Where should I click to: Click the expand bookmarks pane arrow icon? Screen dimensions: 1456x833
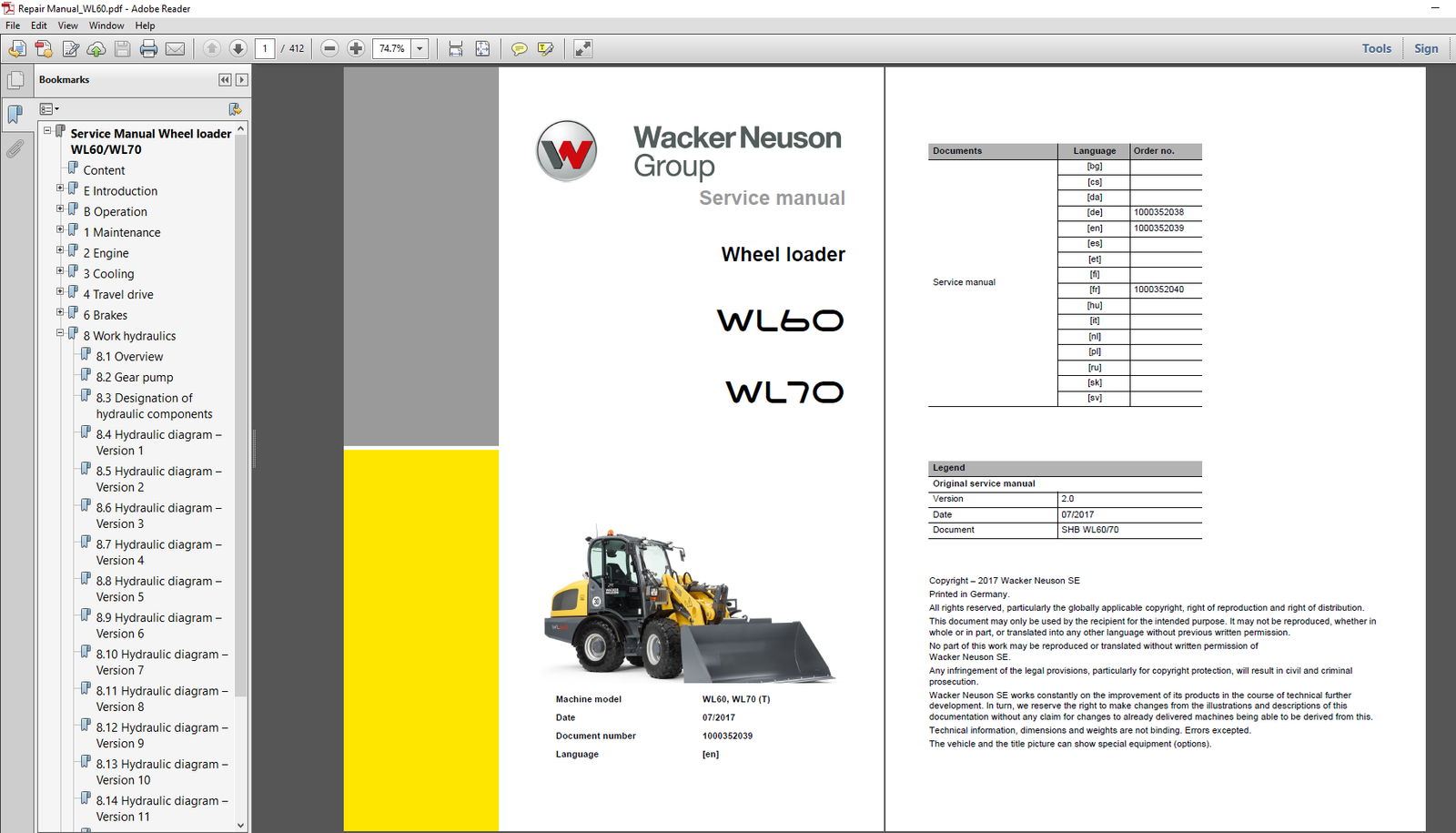[x=241, y=80]
